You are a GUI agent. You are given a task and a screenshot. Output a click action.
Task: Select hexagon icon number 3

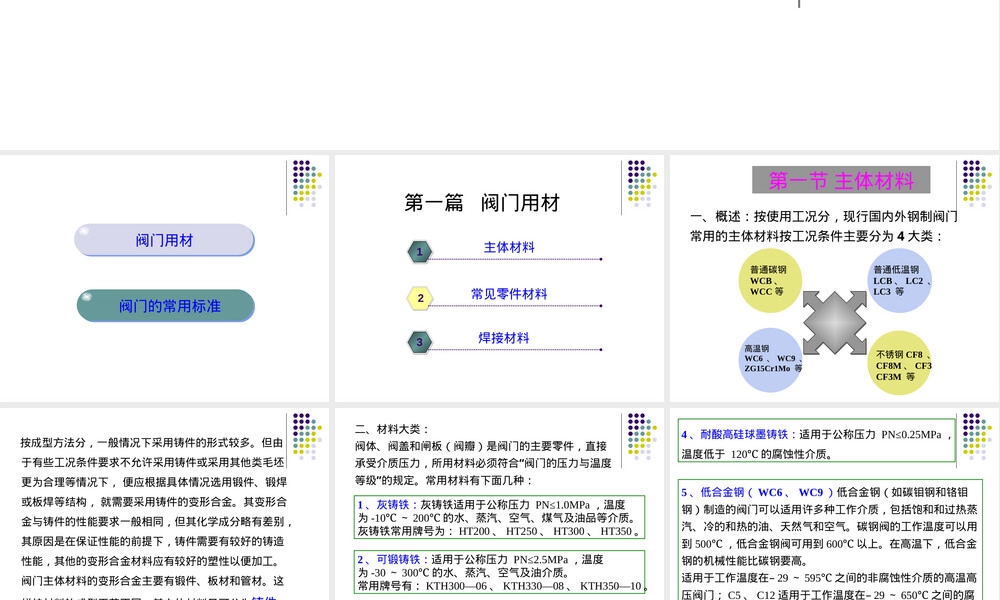[420, 342]
